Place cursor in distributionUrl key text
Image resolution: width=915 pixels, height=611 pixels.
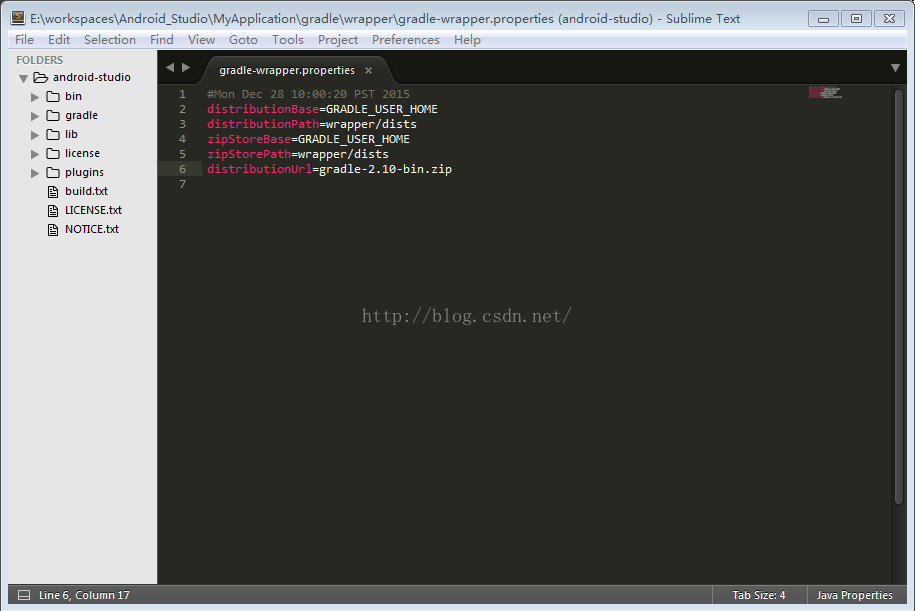[x=260, y=169]
